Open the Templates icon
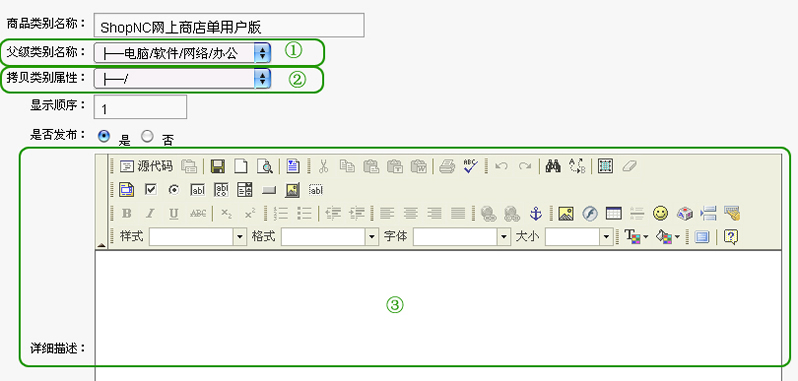 pos(293,166)
